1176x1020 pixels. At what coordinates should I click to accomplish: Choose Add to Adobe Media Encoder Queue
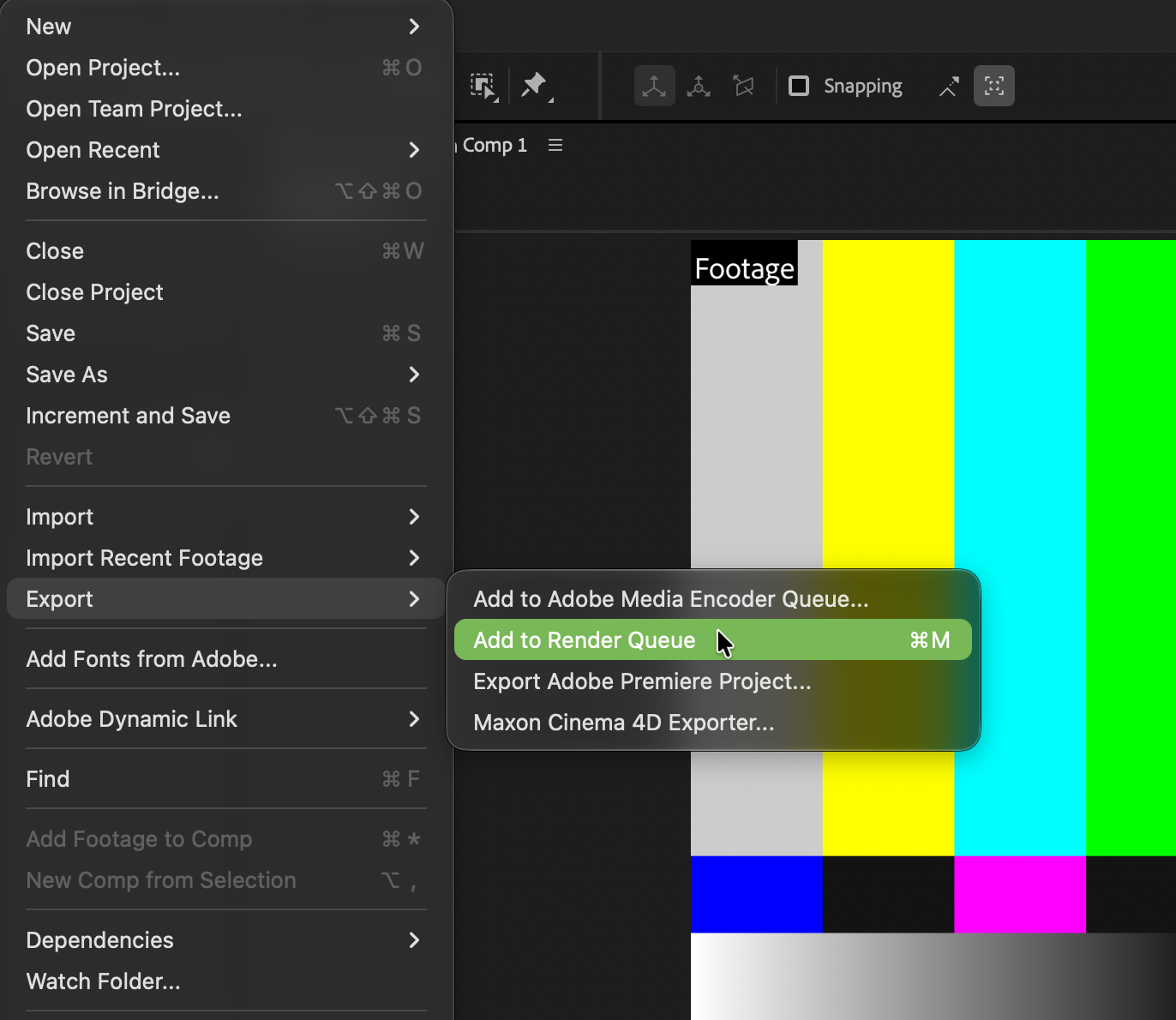713,599
